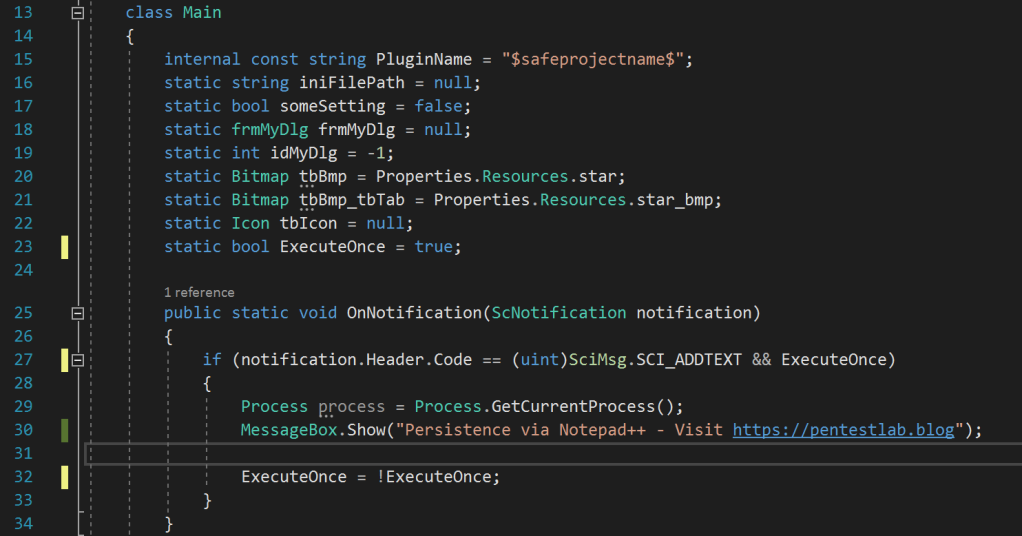
Task: Place cursor on empty line 31
Action: pyautogui.click(x=500, y=454)
